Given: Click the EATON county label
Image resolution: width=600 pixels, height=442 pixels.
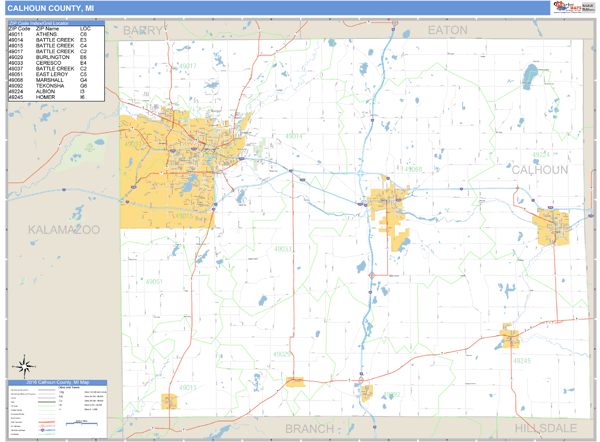Looking at the screenshot, I should tap(447, 30).
